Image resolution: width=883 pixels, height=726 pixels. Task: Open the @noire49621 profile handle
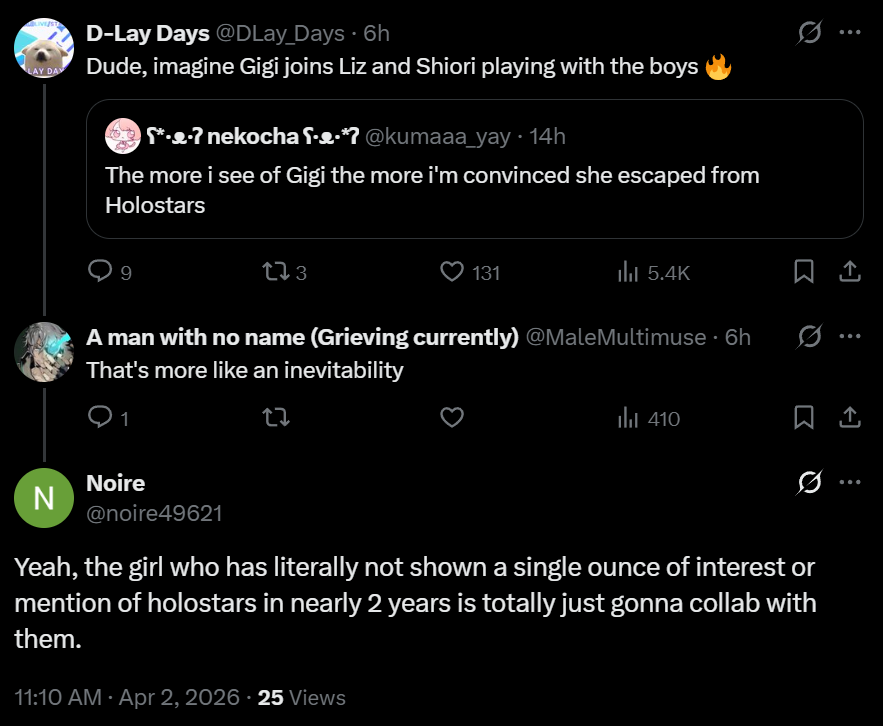click(x=154, y=513)
